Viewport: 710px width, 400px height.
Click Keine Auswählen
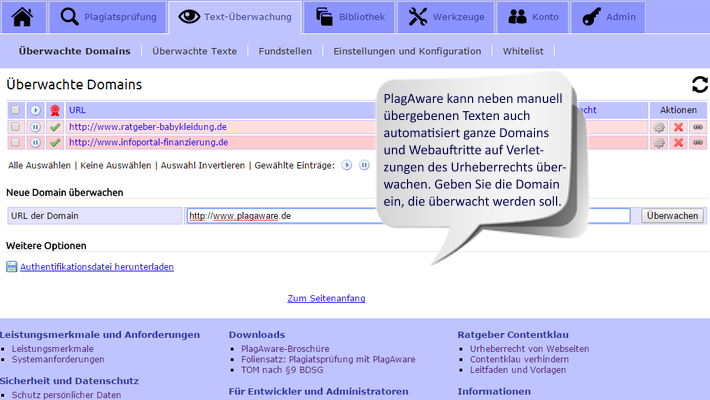(115, 165)
